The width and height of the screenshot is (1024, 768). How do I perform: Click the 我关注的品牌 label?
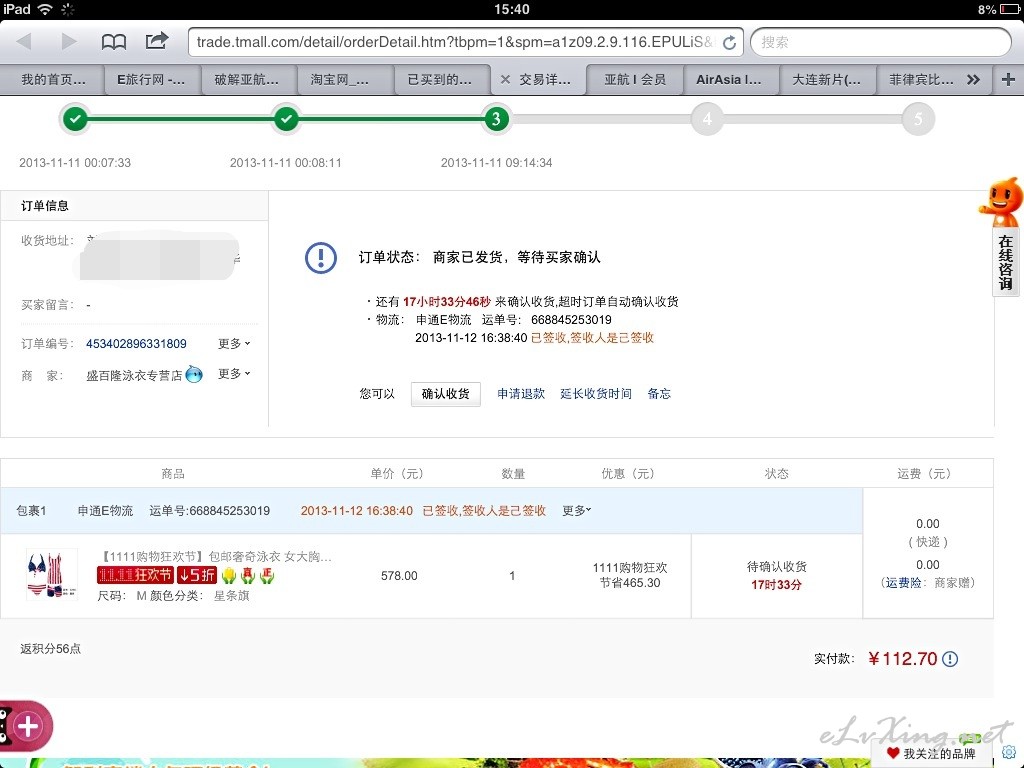tap(939, 754)
